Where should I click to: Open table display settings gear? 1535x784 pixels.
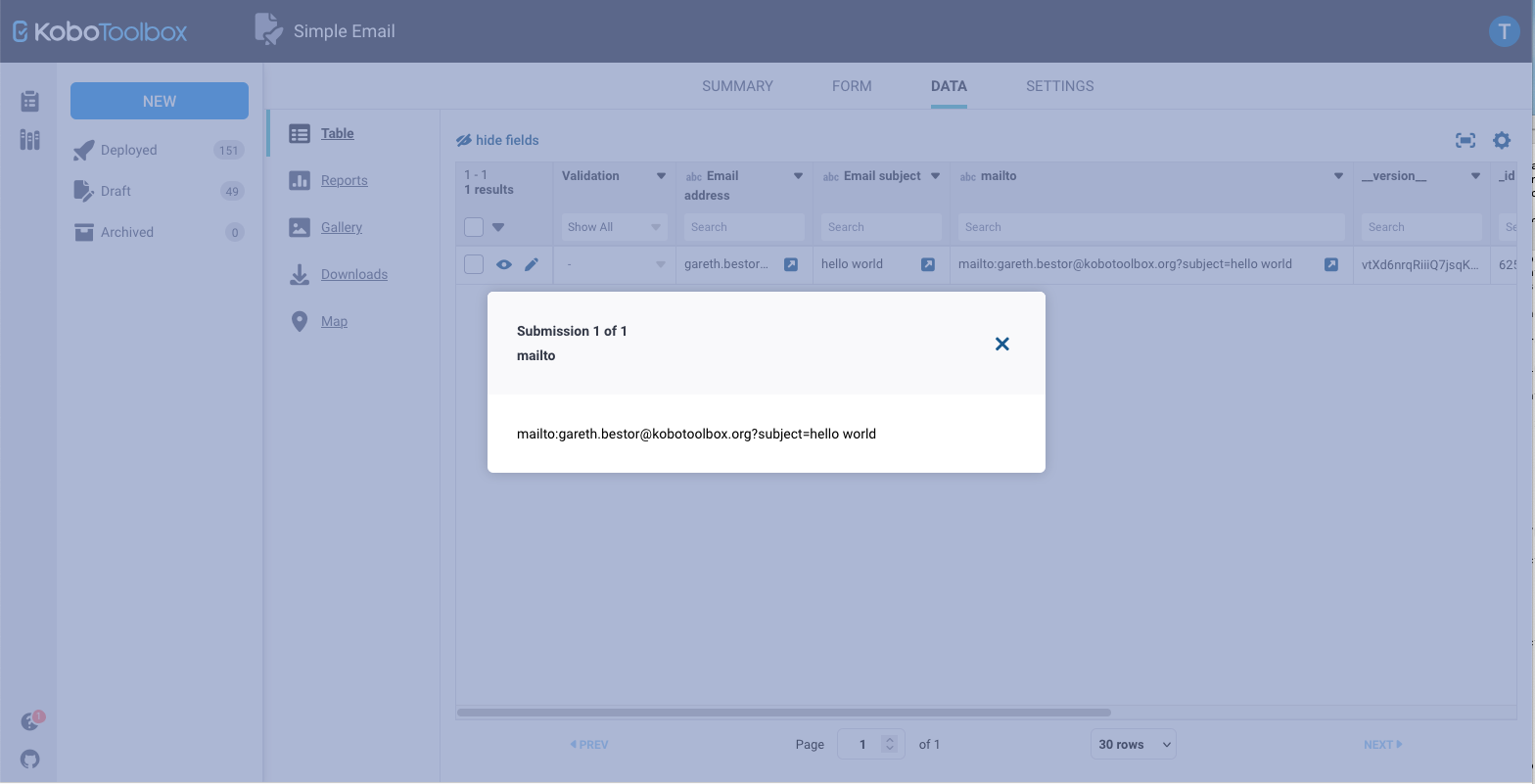coord(1501,140)
